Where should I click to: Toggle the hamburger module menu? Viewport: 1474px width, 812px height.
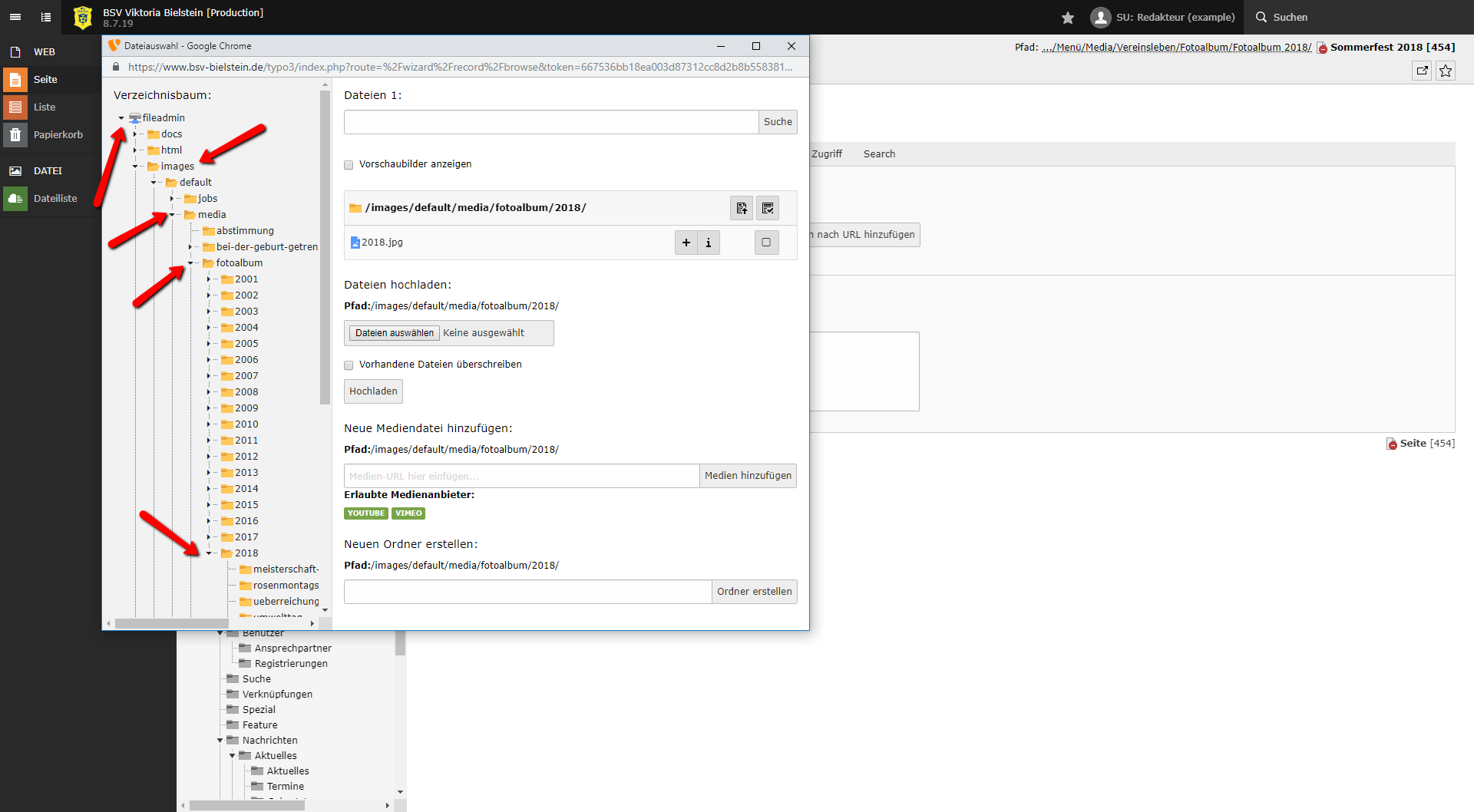coord(15,17)
